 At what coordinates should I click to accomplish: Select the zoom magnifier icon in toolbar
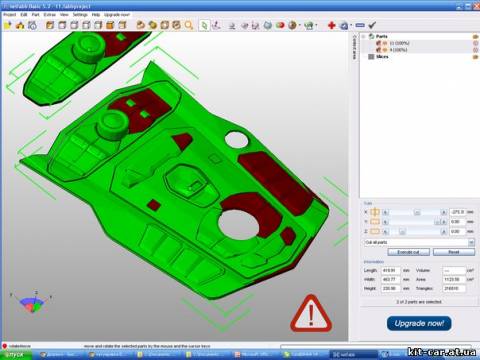point(189,25)
